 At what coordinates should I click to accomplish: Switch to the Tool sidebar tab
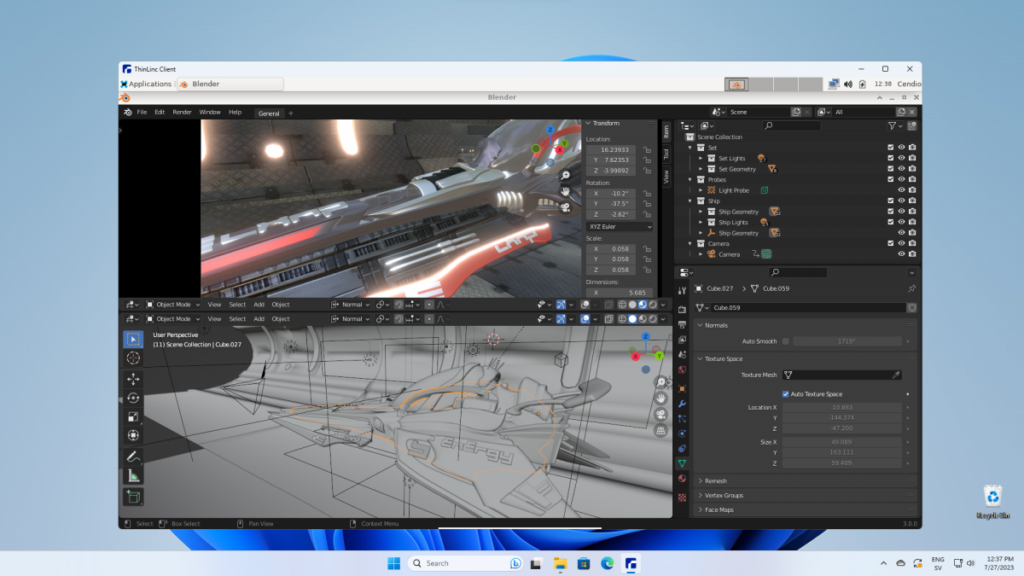tap(666, 154)
